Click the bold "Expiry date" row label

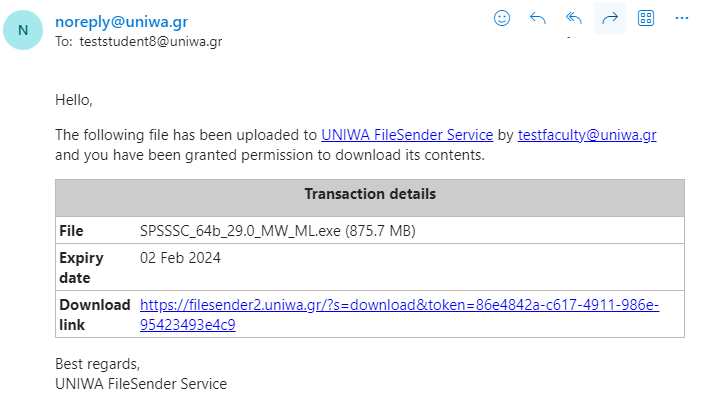point(81,268)
